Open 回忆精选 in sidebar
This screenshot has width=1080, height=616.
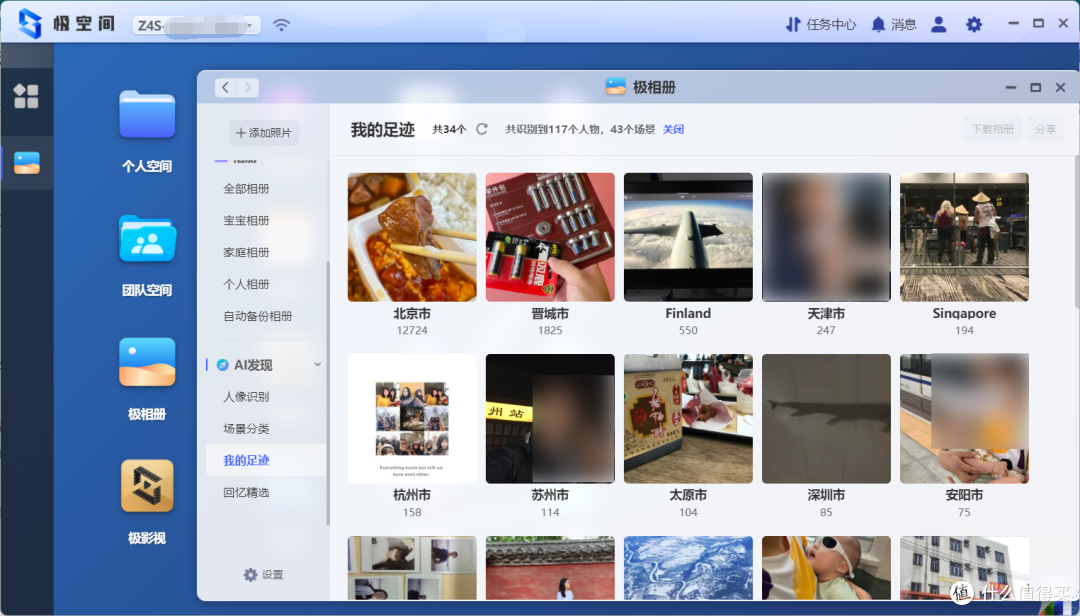click(246, 492)
